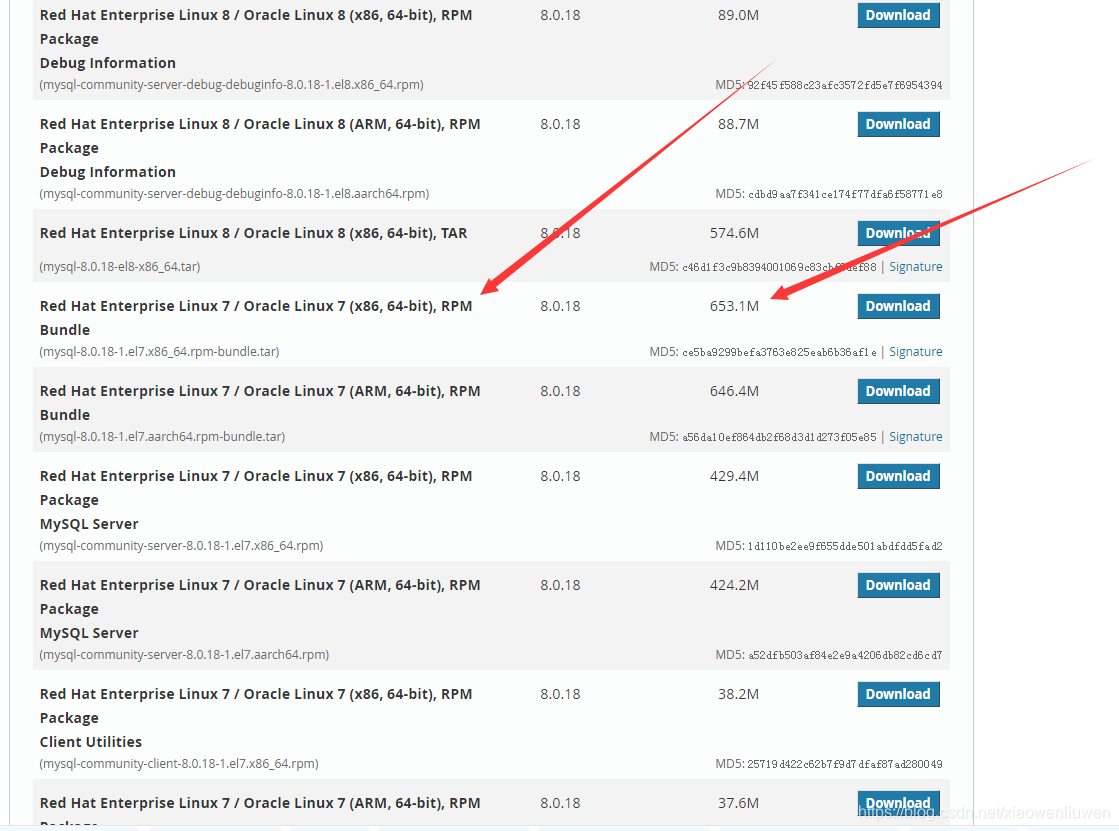The image size is (1119, 831).
Task: Click filename mysql-community-server-debug-debuginfo-8.0.18-1.el8.x86_64.rpm
Action: click(x=231, y=85)
